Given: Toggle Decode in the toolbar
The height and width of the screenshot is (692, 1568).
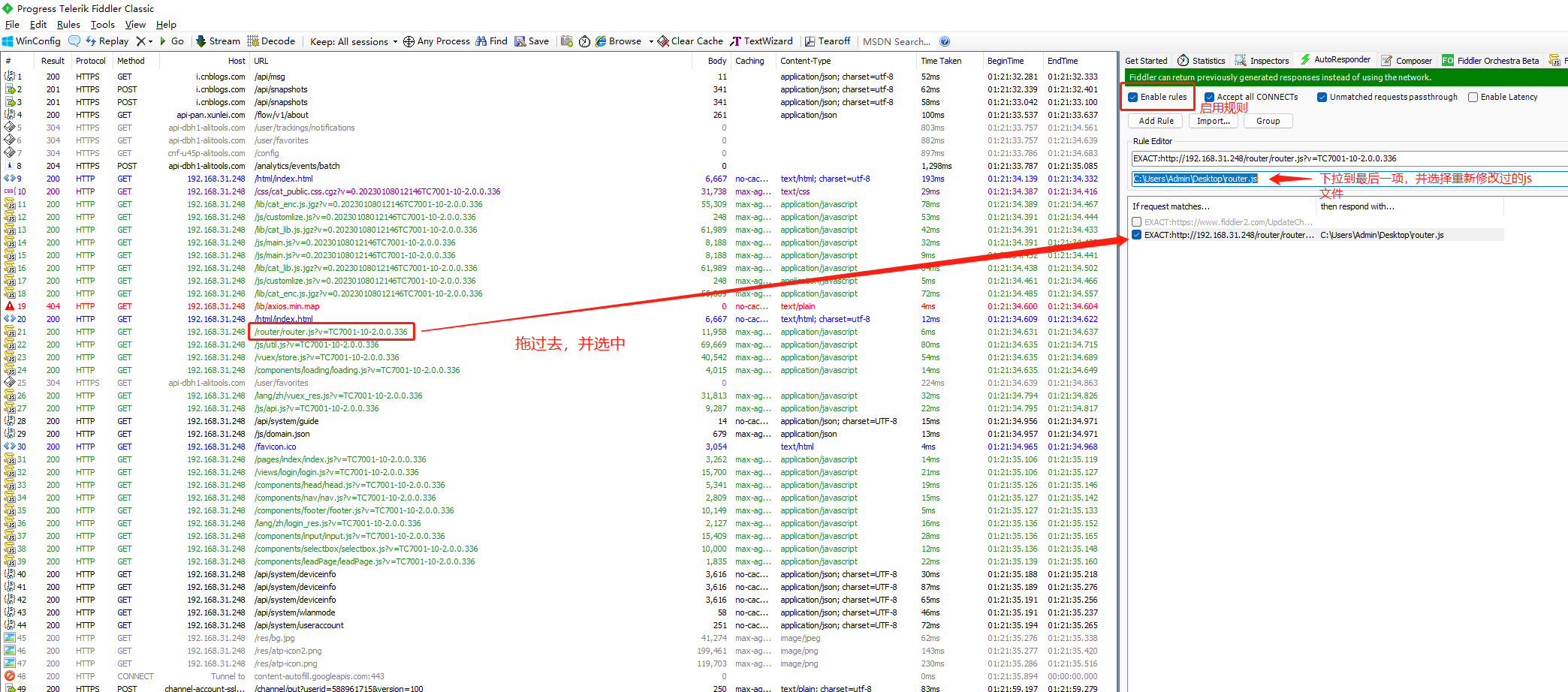Looking at the screenshot, I should (271, 41).
